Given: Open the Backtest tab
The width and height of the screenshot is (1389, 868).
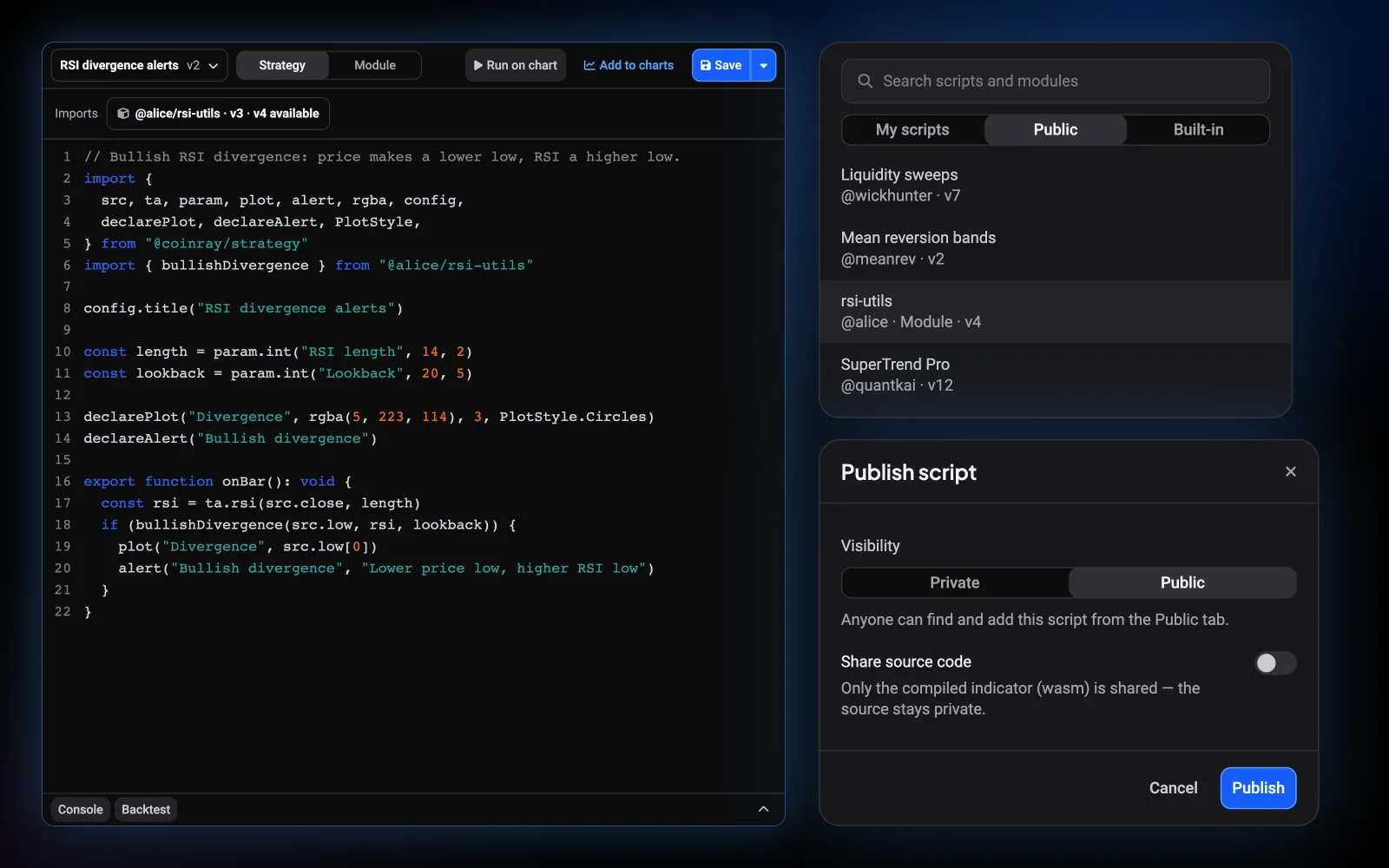Looking at the screenshot, I should (146, 810).
